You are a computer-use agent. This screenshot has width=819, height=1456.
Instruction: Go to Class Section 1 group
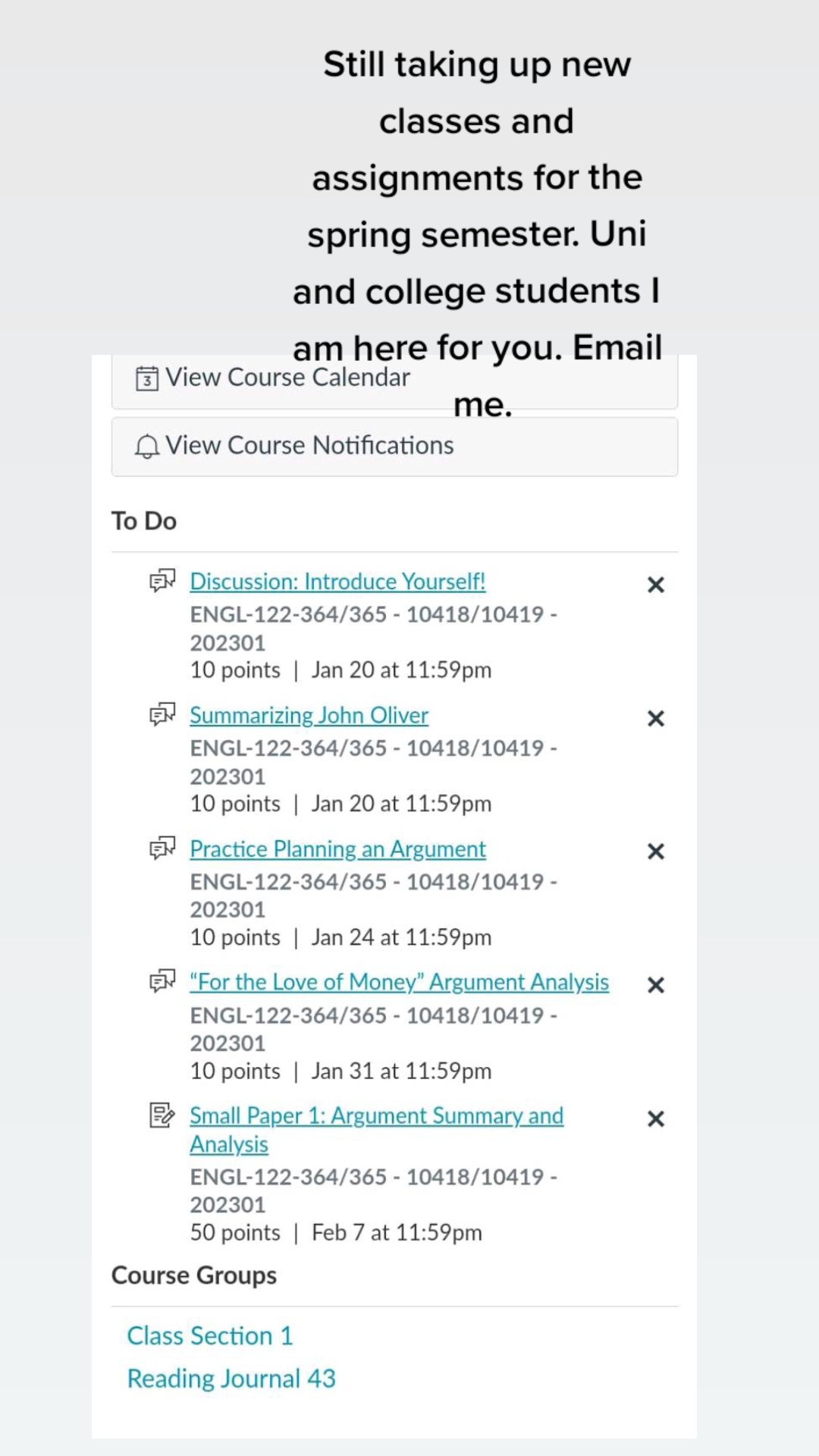click(210, 1335)
